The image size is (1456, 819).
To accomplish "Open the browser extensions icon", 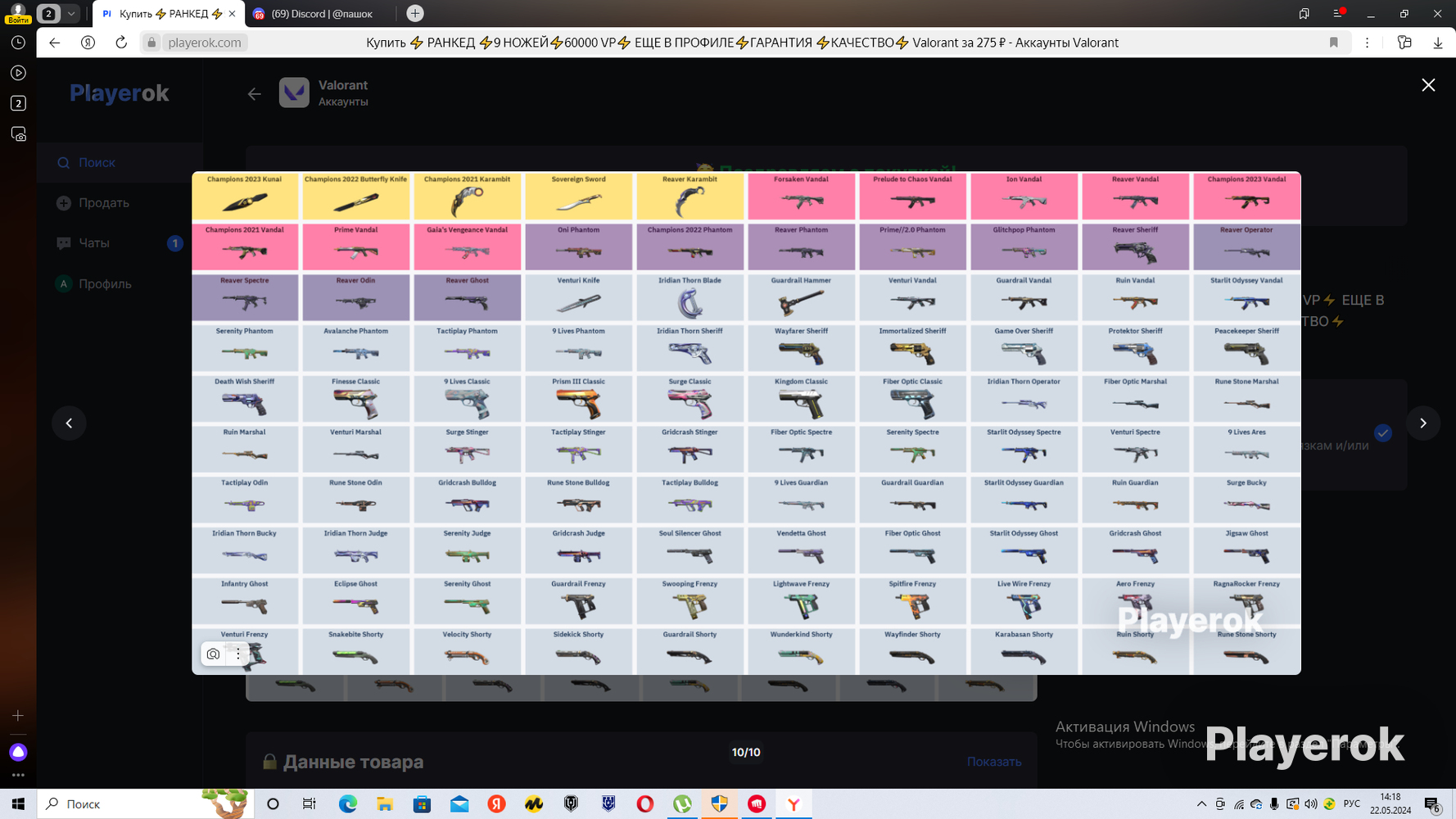I will click(1404, 43).
